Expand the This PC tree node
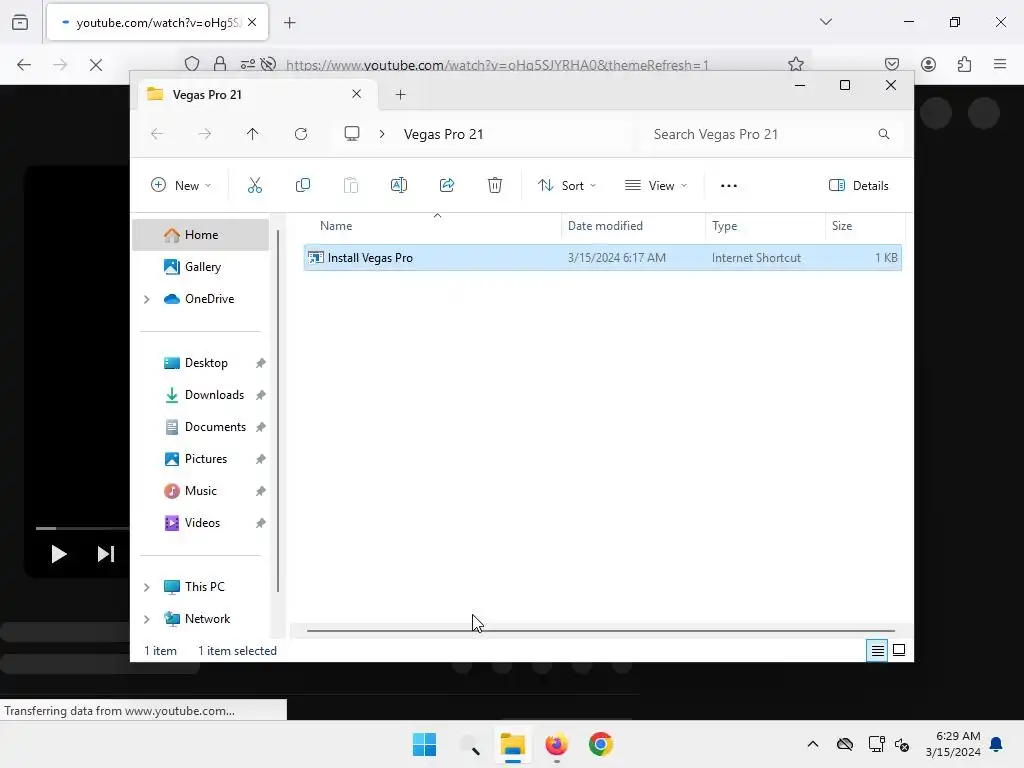1024x768 pixels. tap(147, 587)
